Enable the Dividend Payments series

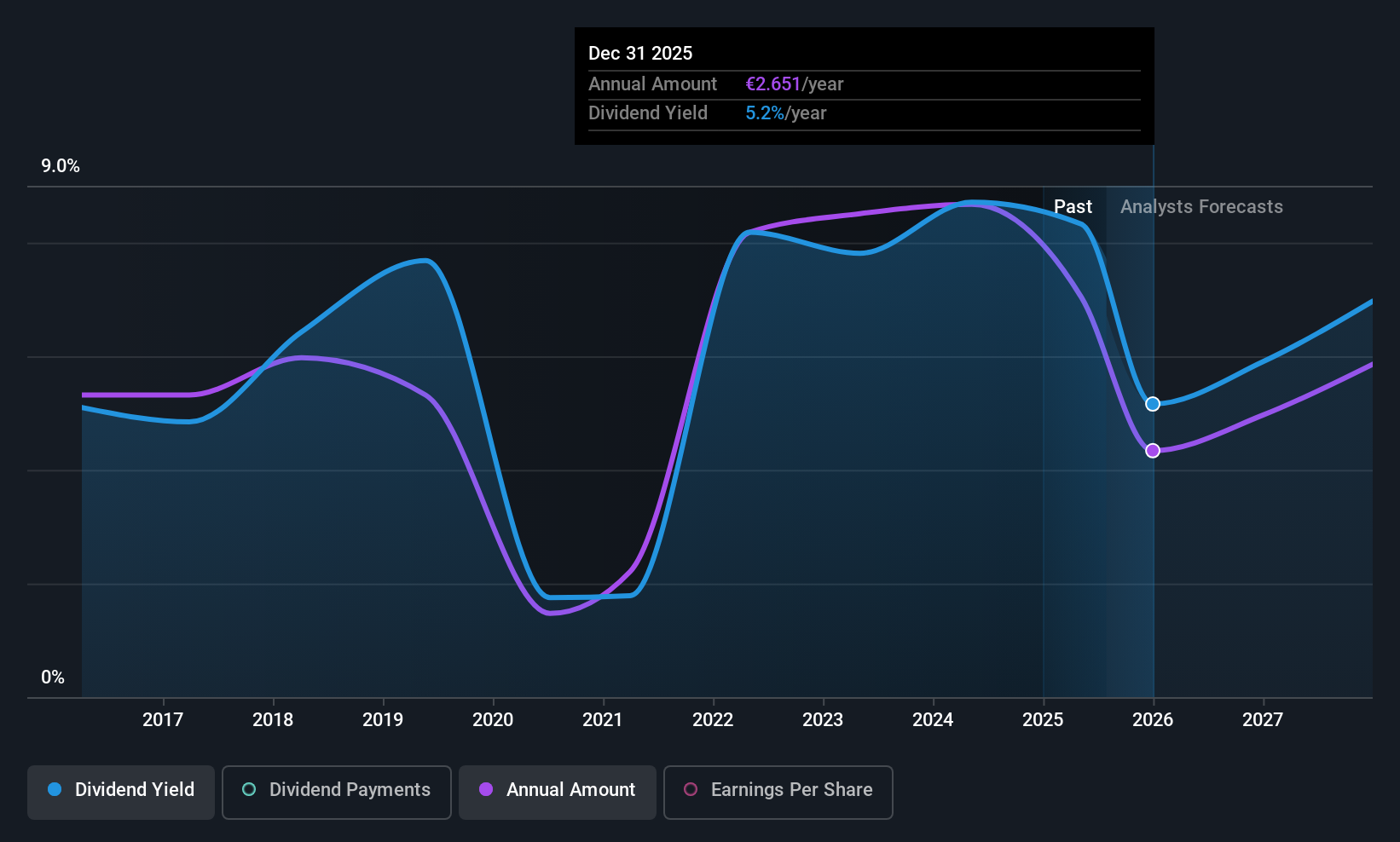(x=337, y=792)
